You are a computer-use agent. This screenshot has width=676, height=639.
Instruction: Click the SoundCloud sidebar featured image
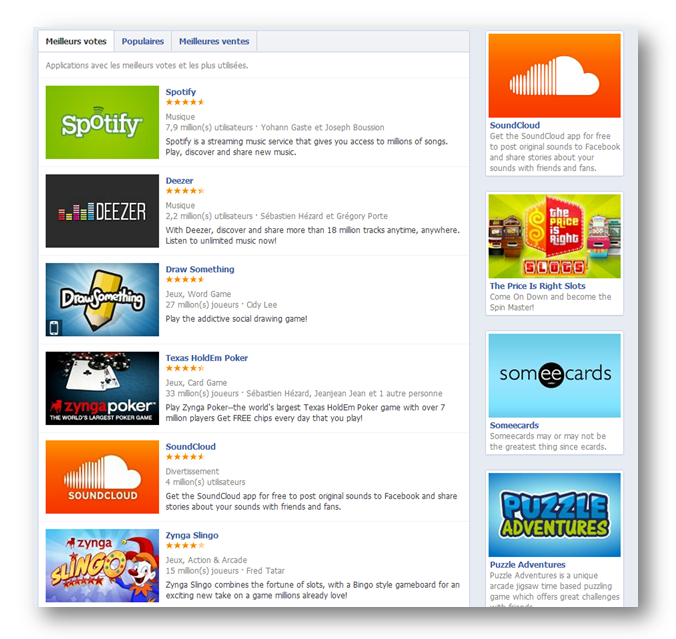tap(554, 75)
